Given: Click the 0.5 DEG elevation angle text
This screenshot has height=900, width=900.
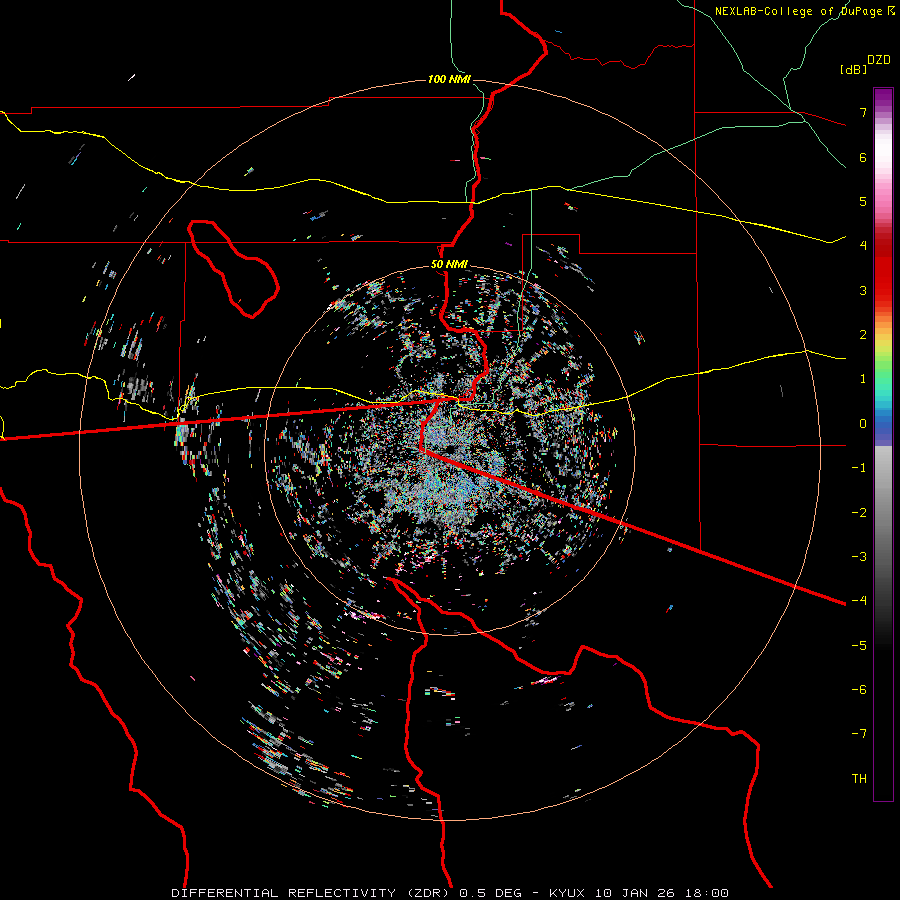Looking at the screenshot, I should (490, 893).
